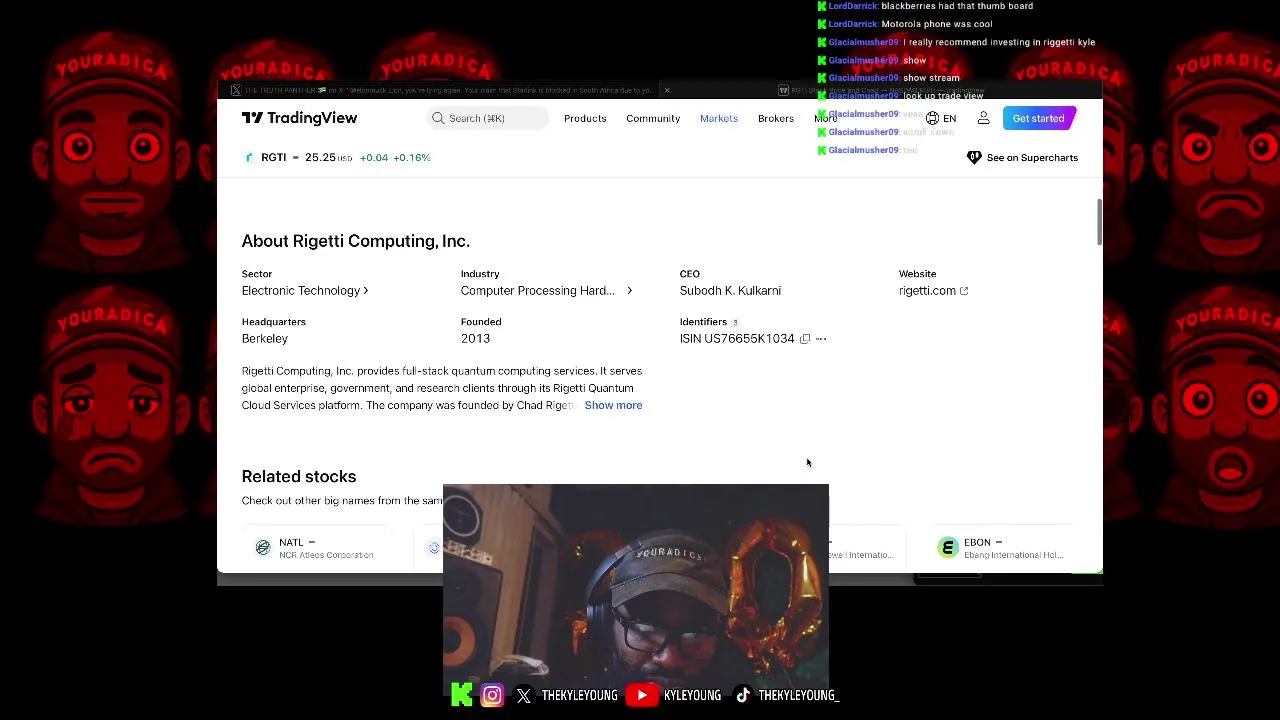Click the 25.25 price value
This screenshot has width=1280, height=720.
click(320, 157)
